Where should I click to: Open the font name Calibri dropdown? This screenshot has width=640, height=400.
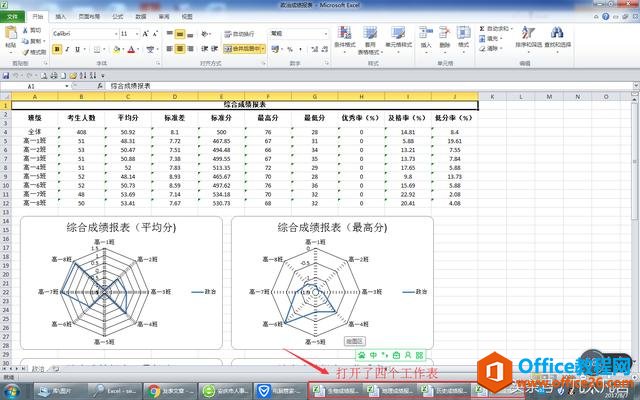coord(116,34)
